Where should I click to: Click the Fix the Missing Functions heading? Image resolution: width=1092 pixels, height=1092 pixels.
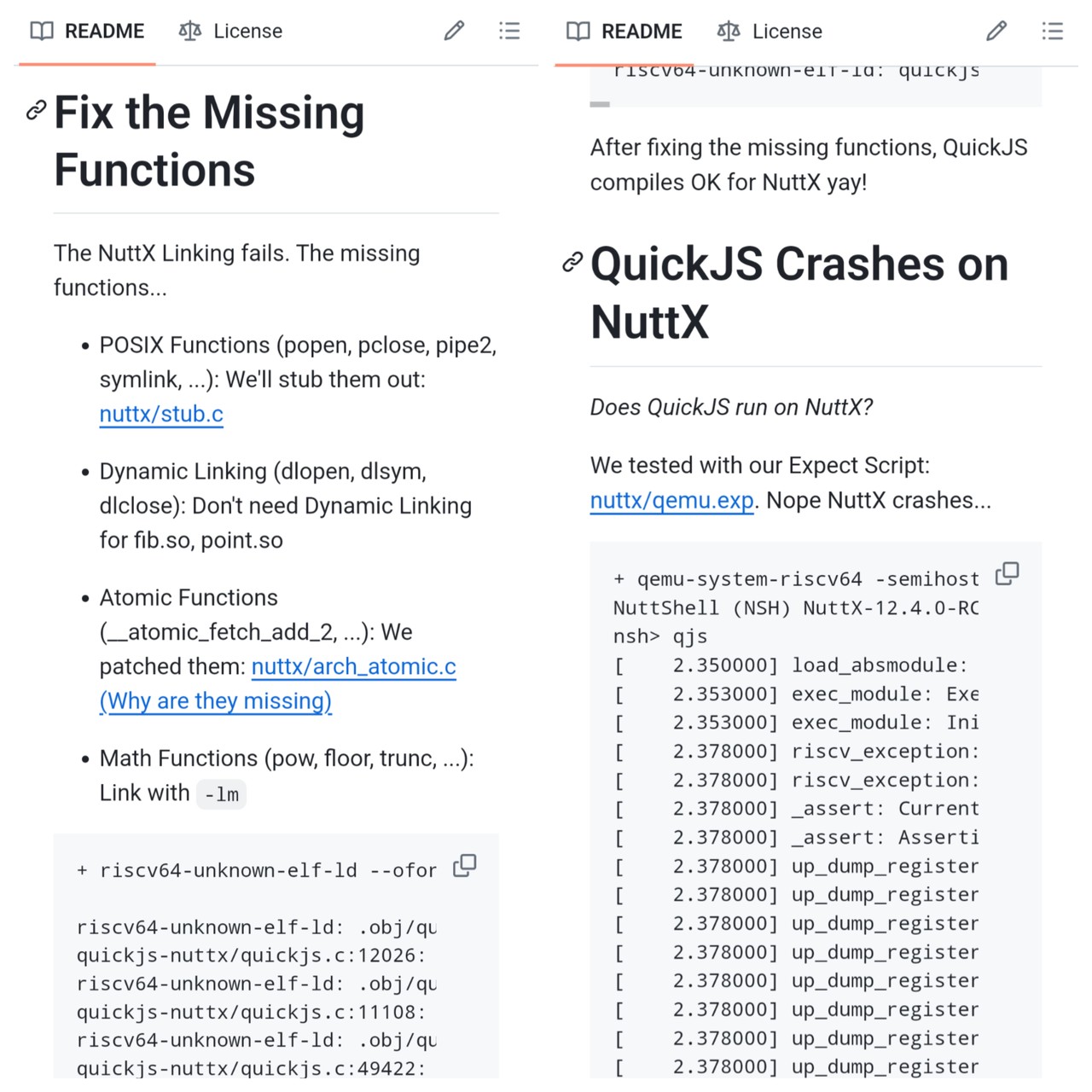tap(209, 141)
